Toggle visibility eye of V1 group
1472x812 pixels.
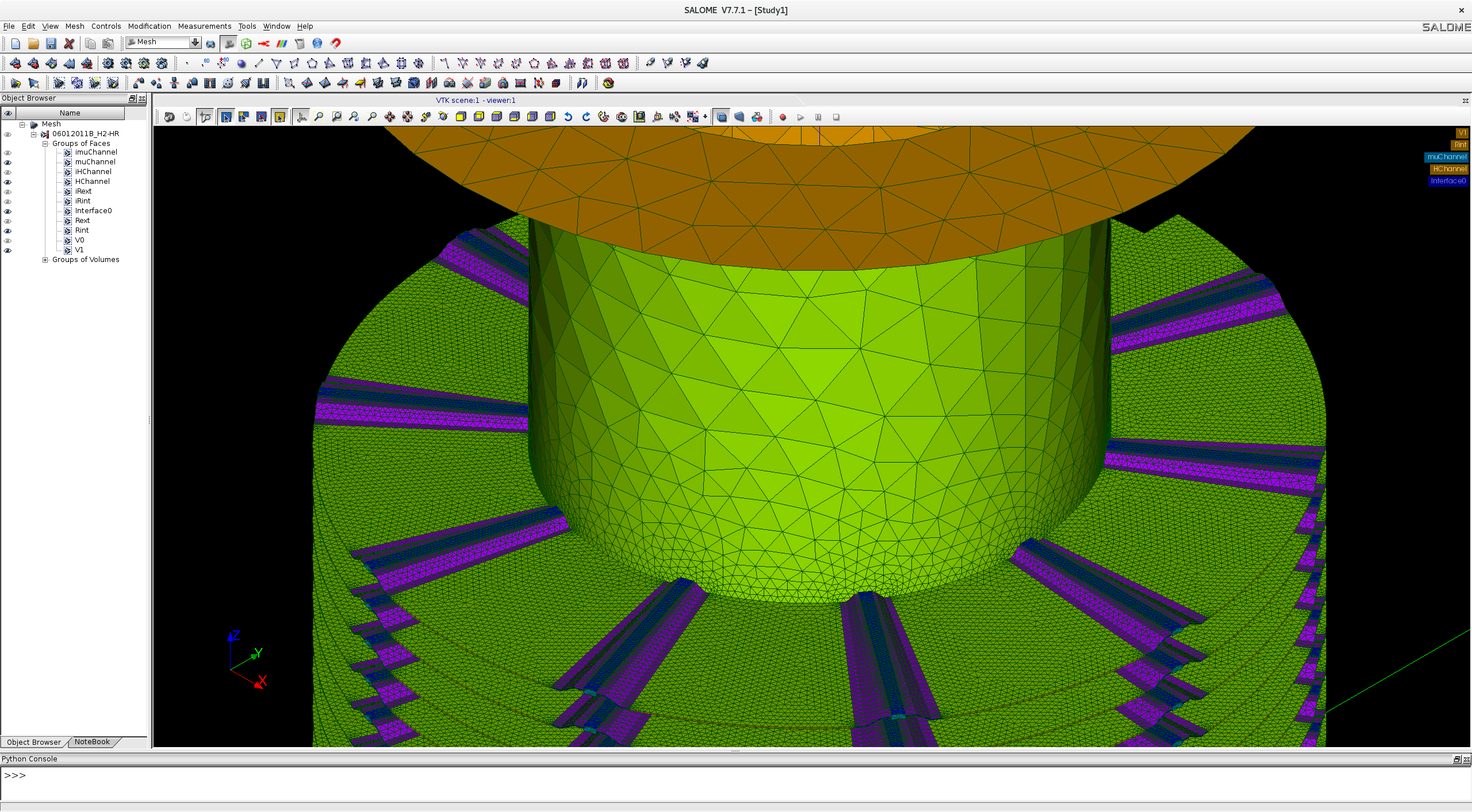(8, 251)
